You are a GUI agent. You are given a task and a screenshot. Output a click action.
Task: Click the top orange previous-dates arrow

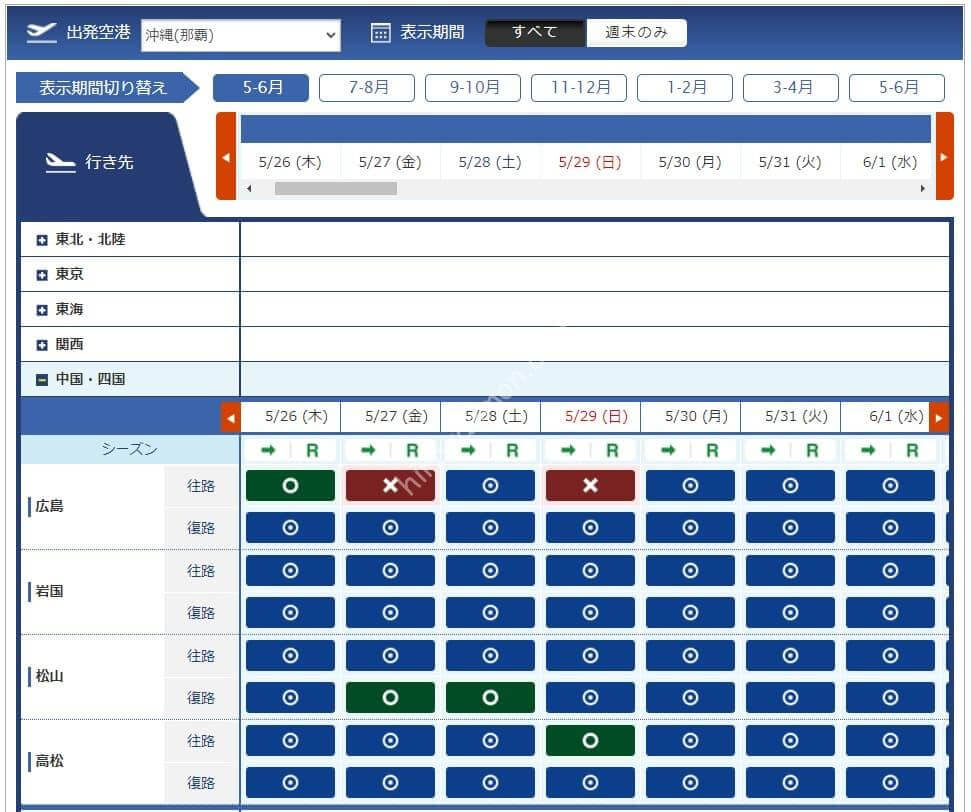pos(226,157)
